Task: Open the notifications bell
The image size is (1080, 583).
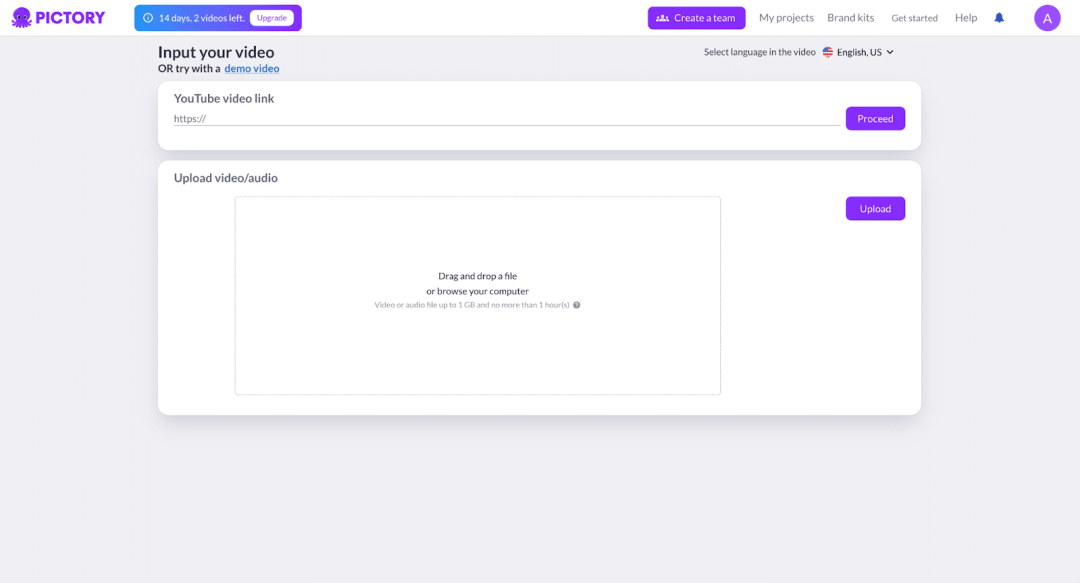Action: [999, 18]
